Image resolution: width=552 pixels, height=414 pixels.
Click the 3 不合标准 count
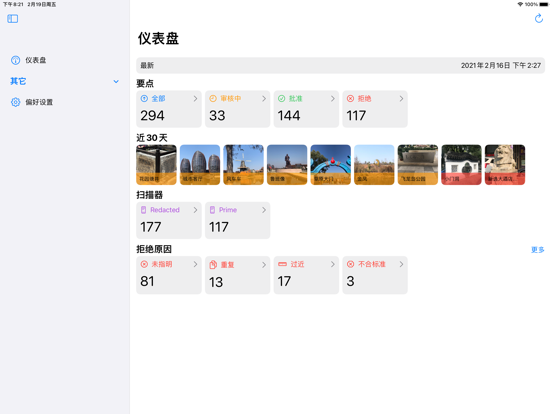(350, 281)
